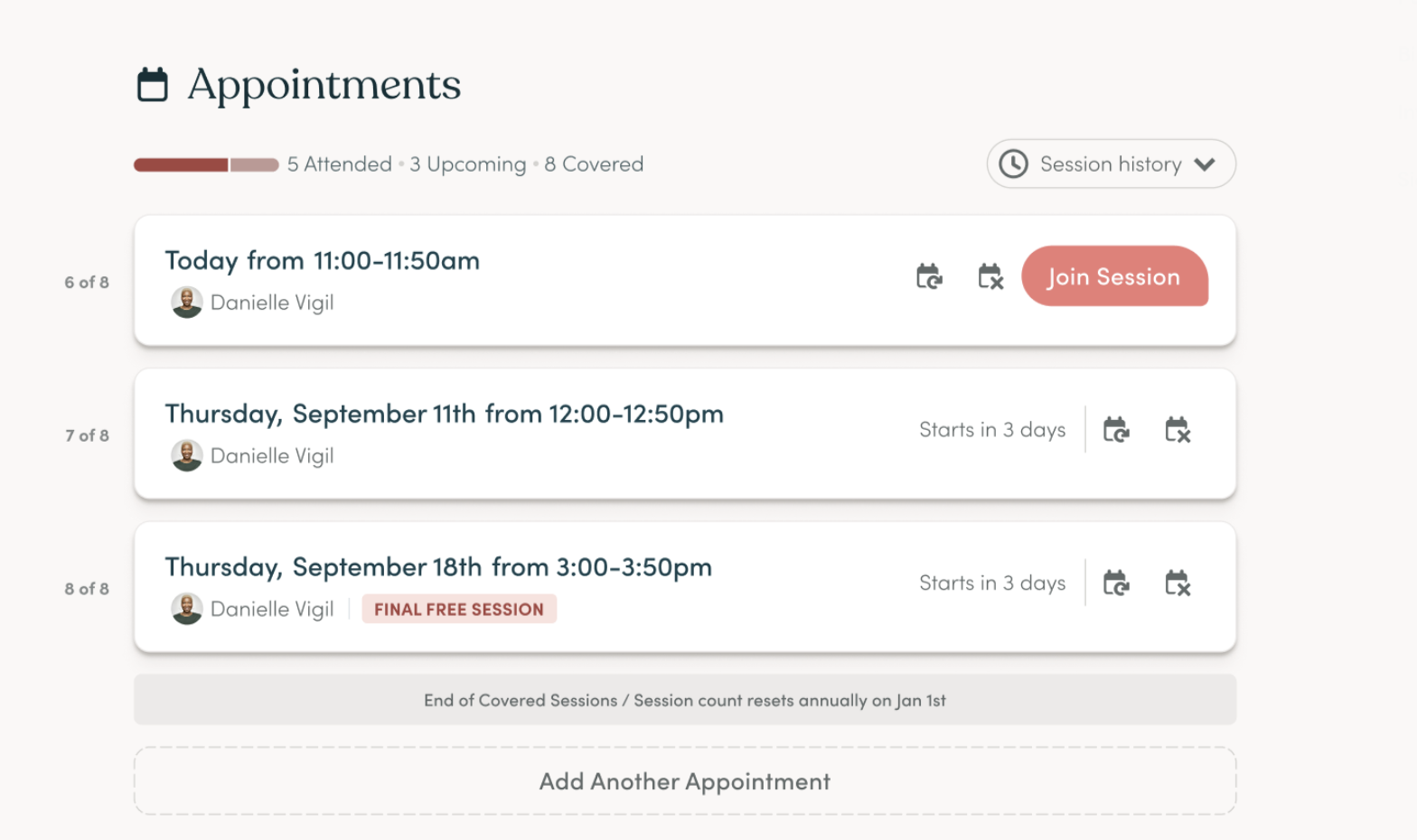Click the FINAL FREE SESSION badge
The height and width of the screenshot is (840, 1417).
(x=459, y=610)
